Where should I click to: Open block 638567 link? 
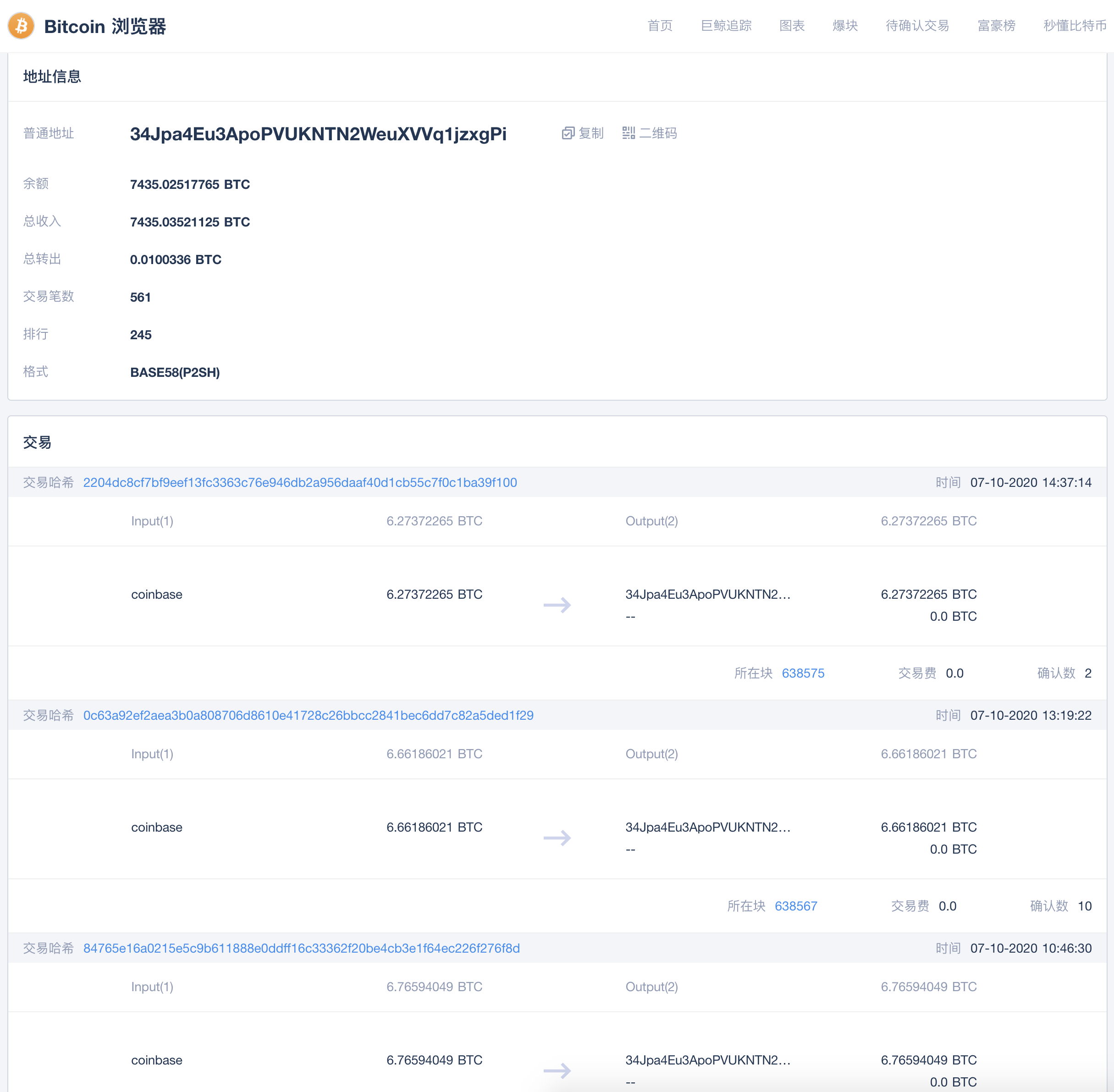click(796, 906)
